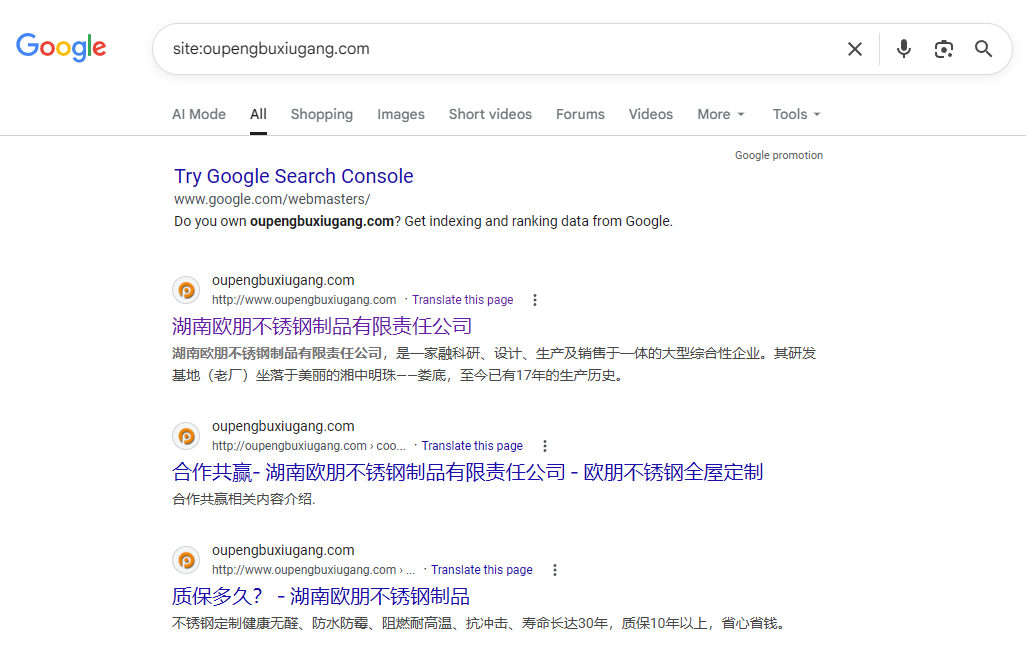Click the www.google.com/webmasters/ URL text
Image resolution: width=1026 pixels, height=658 pixels.
click(x=272, y=199)
